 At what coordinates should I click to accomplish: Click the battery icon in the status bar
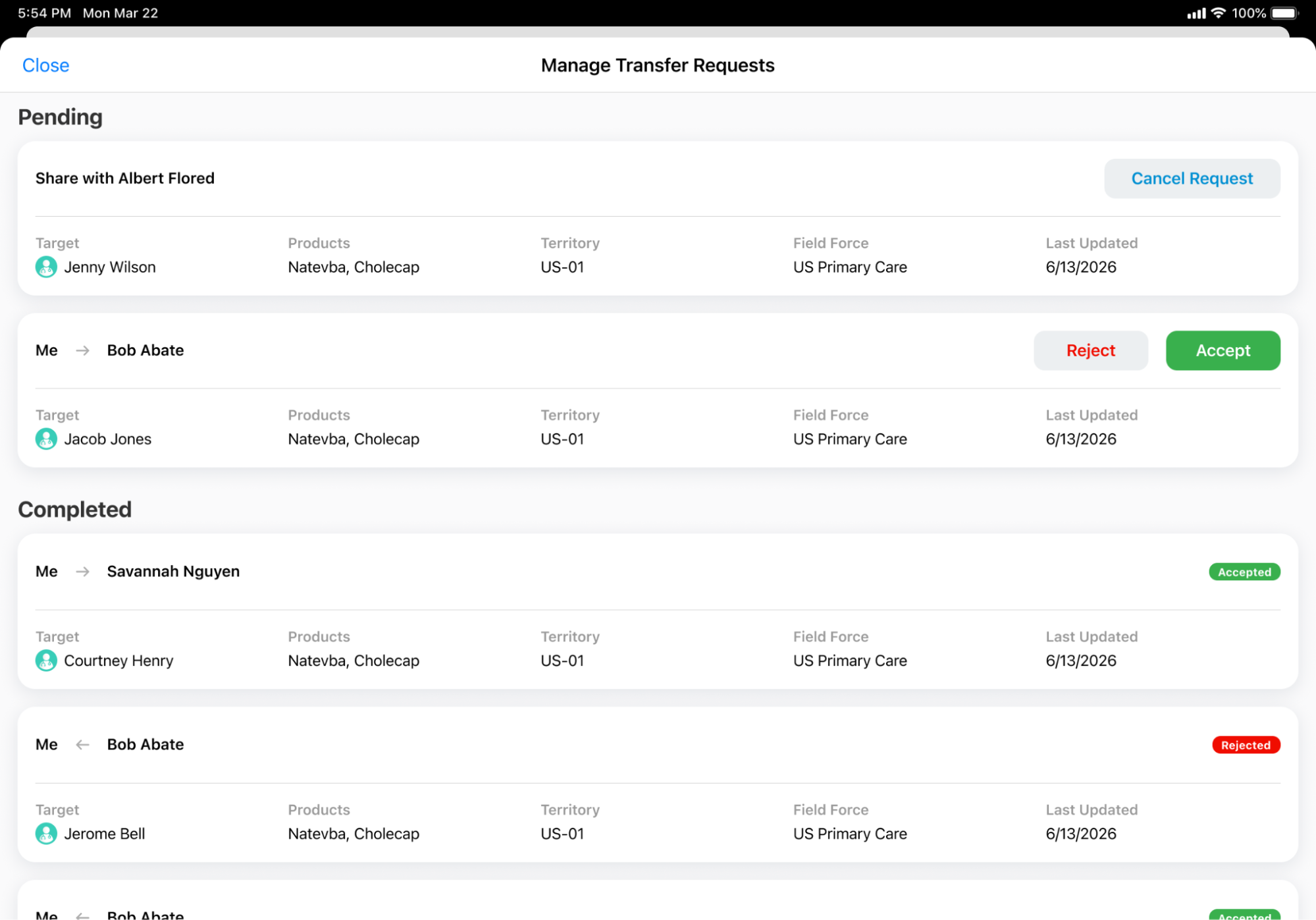click(x=1284, y=13)
